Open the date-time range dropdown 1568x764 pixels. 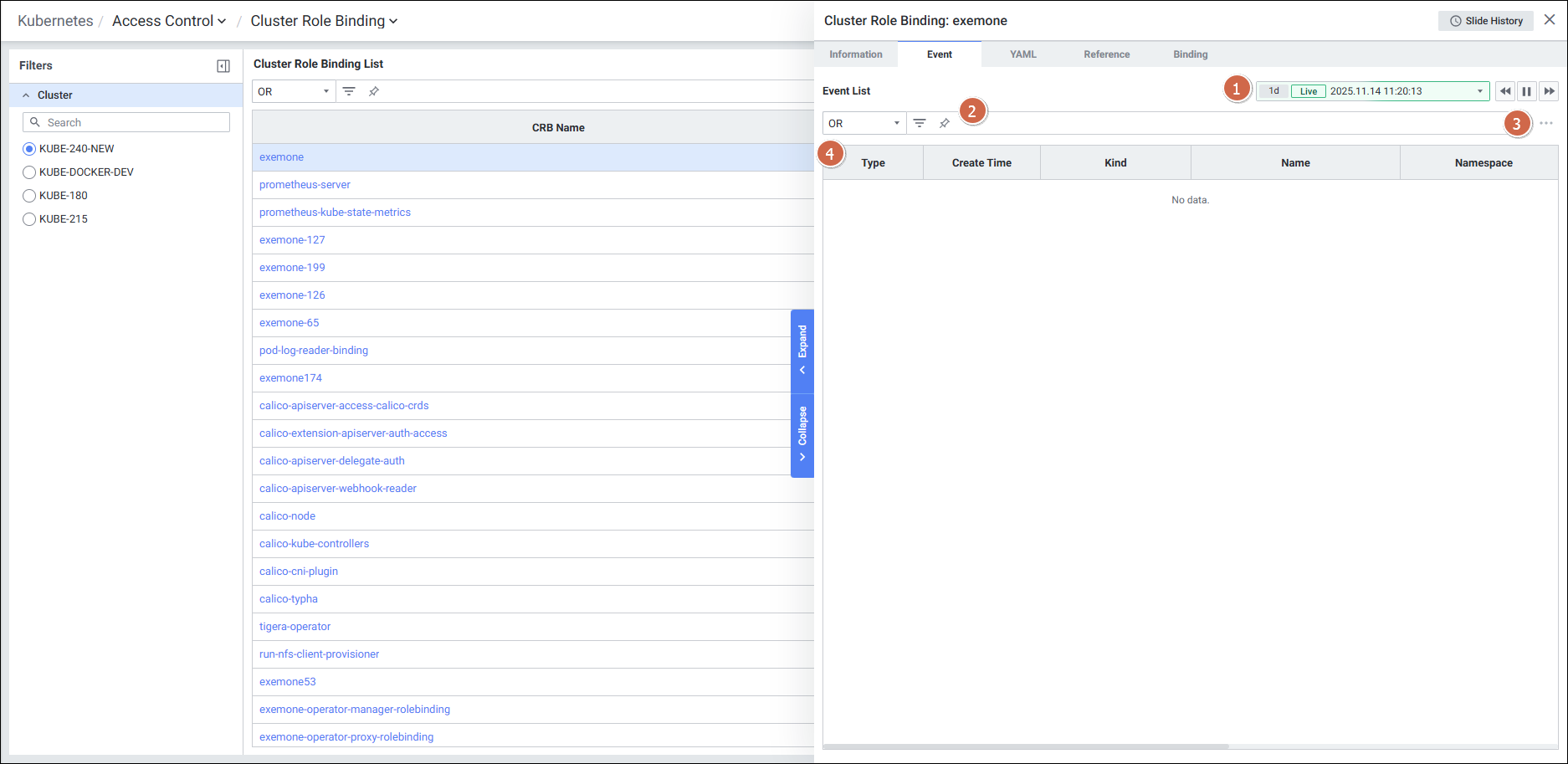click(1479, 91)
